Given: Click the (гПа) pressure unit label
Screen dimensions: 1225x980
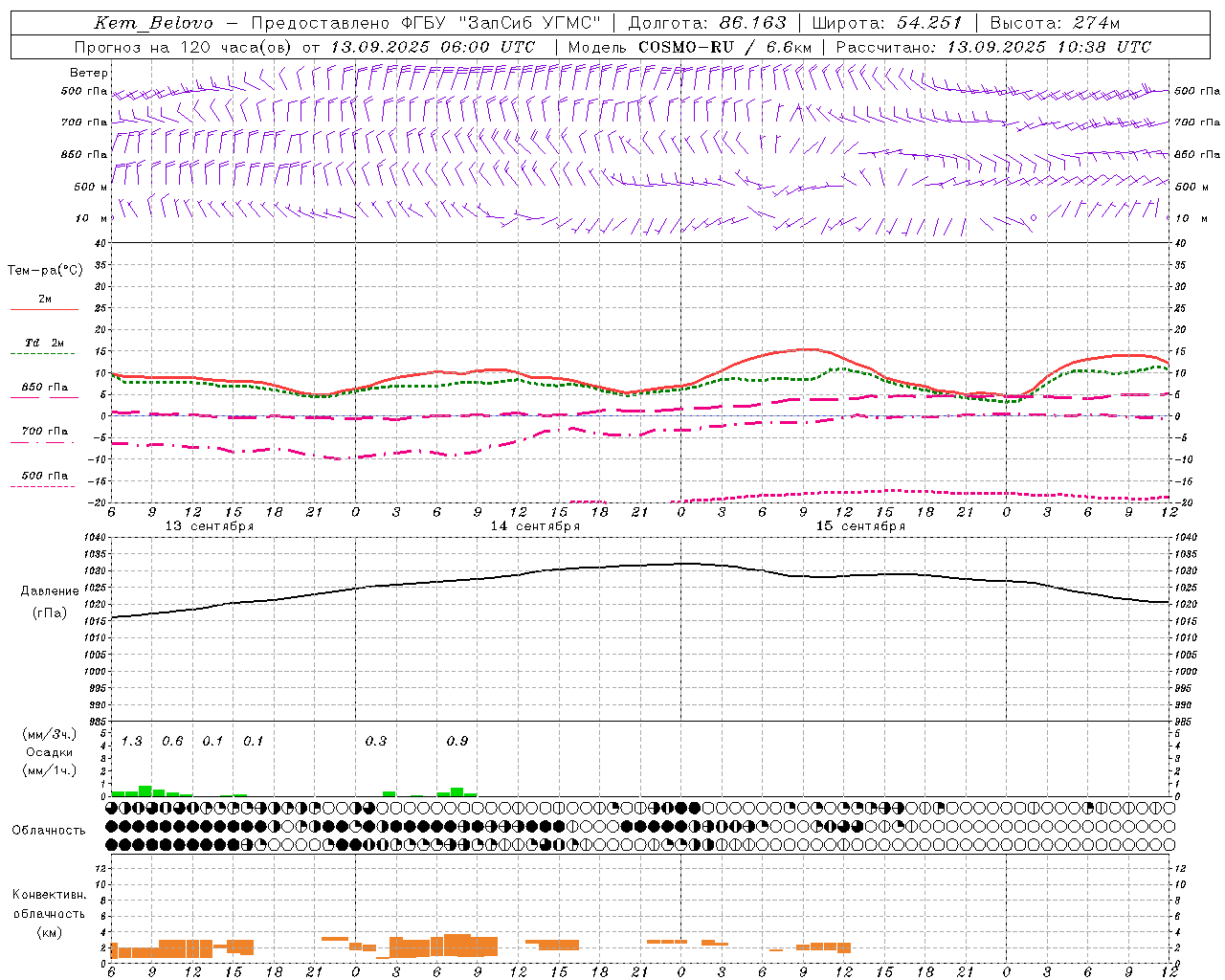Looking at the screenshot, I should pyautogui.click(x=49, y=613).
